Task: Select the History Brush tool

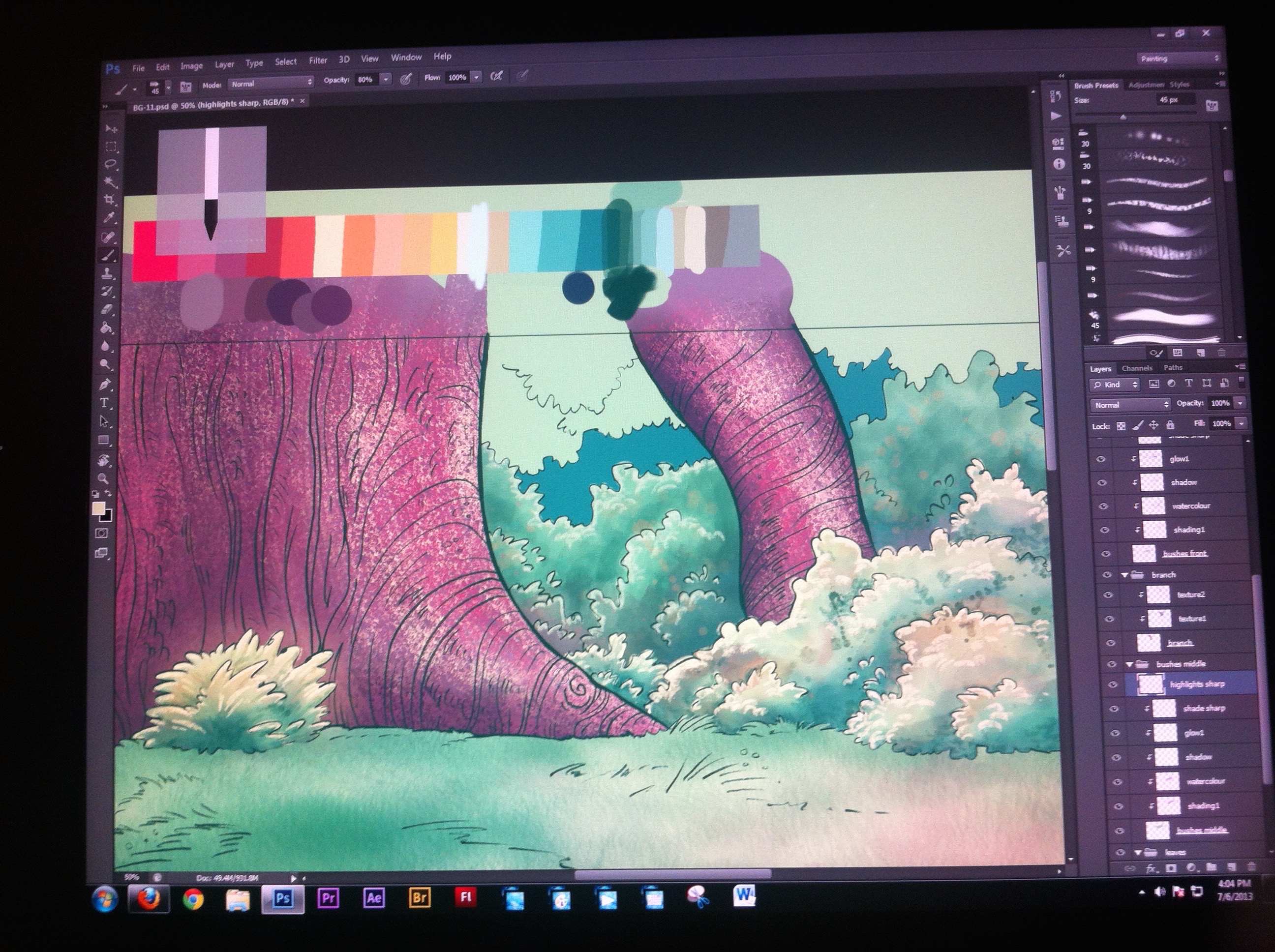Action: click(x=107, y=292)
